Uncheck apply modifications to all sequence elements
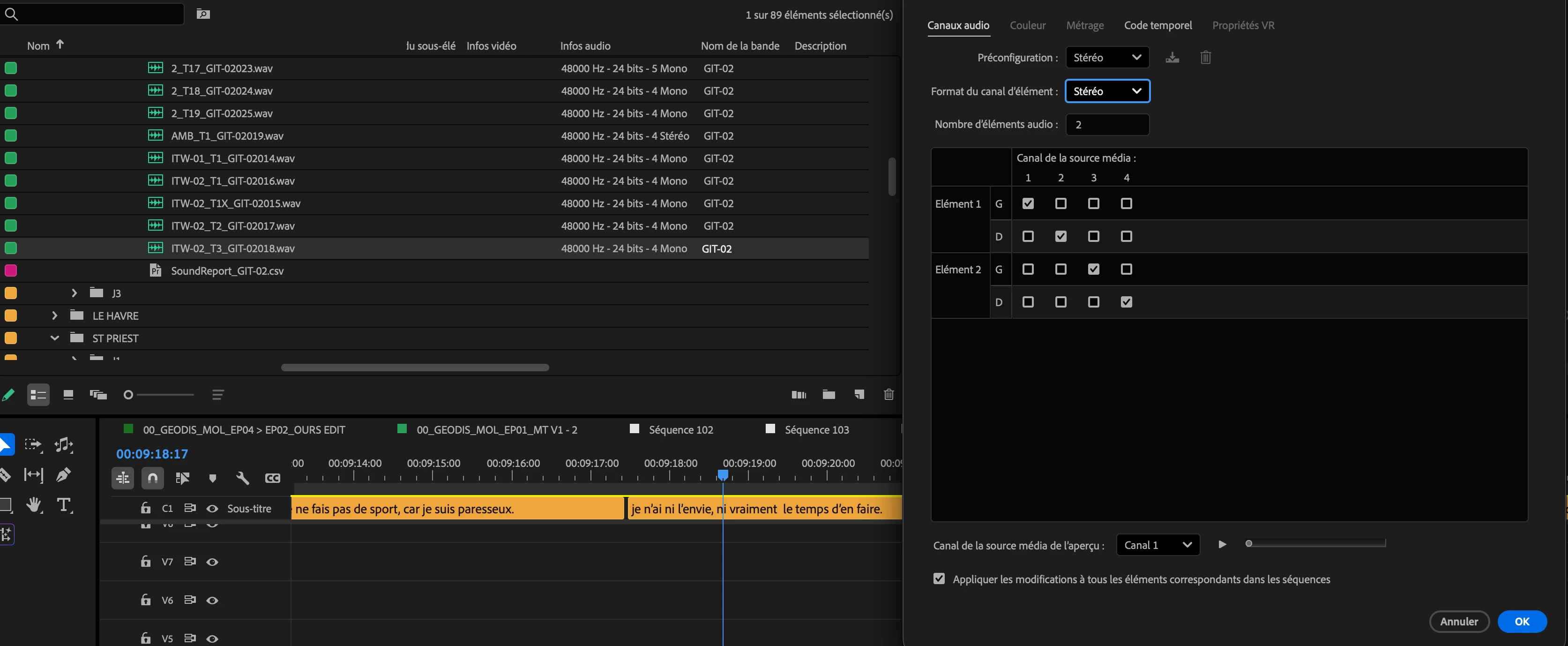 pos(939,578)
